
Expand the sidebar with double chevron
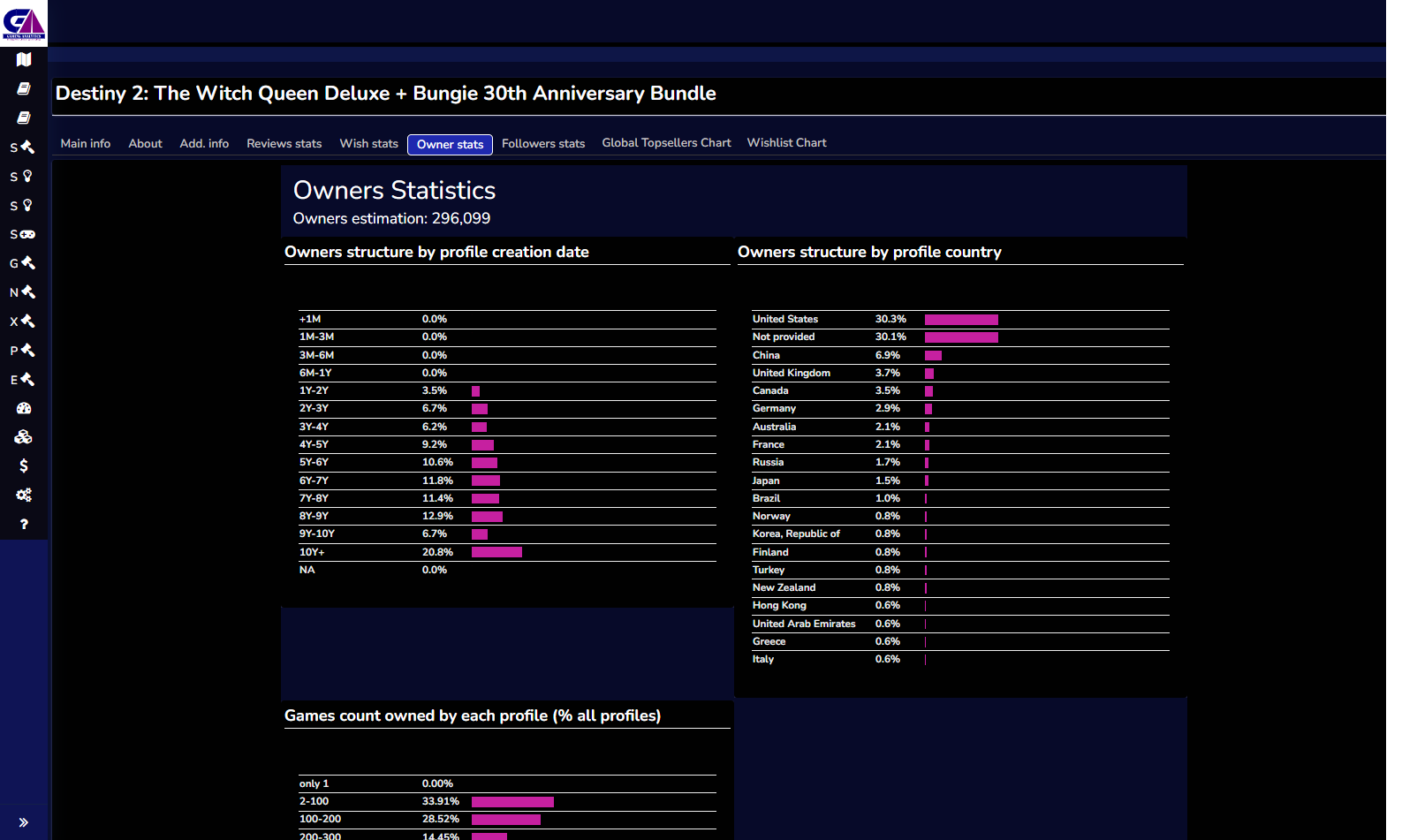(x=24, y=822)
